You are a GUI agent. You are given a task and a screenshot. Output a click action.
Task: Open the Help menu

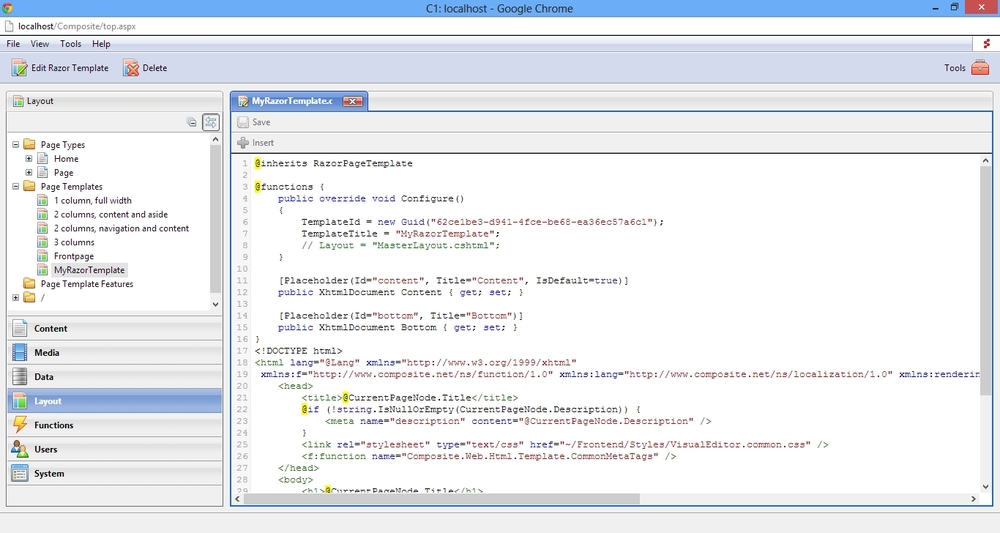pyautogui.click(x=101, y=44)
